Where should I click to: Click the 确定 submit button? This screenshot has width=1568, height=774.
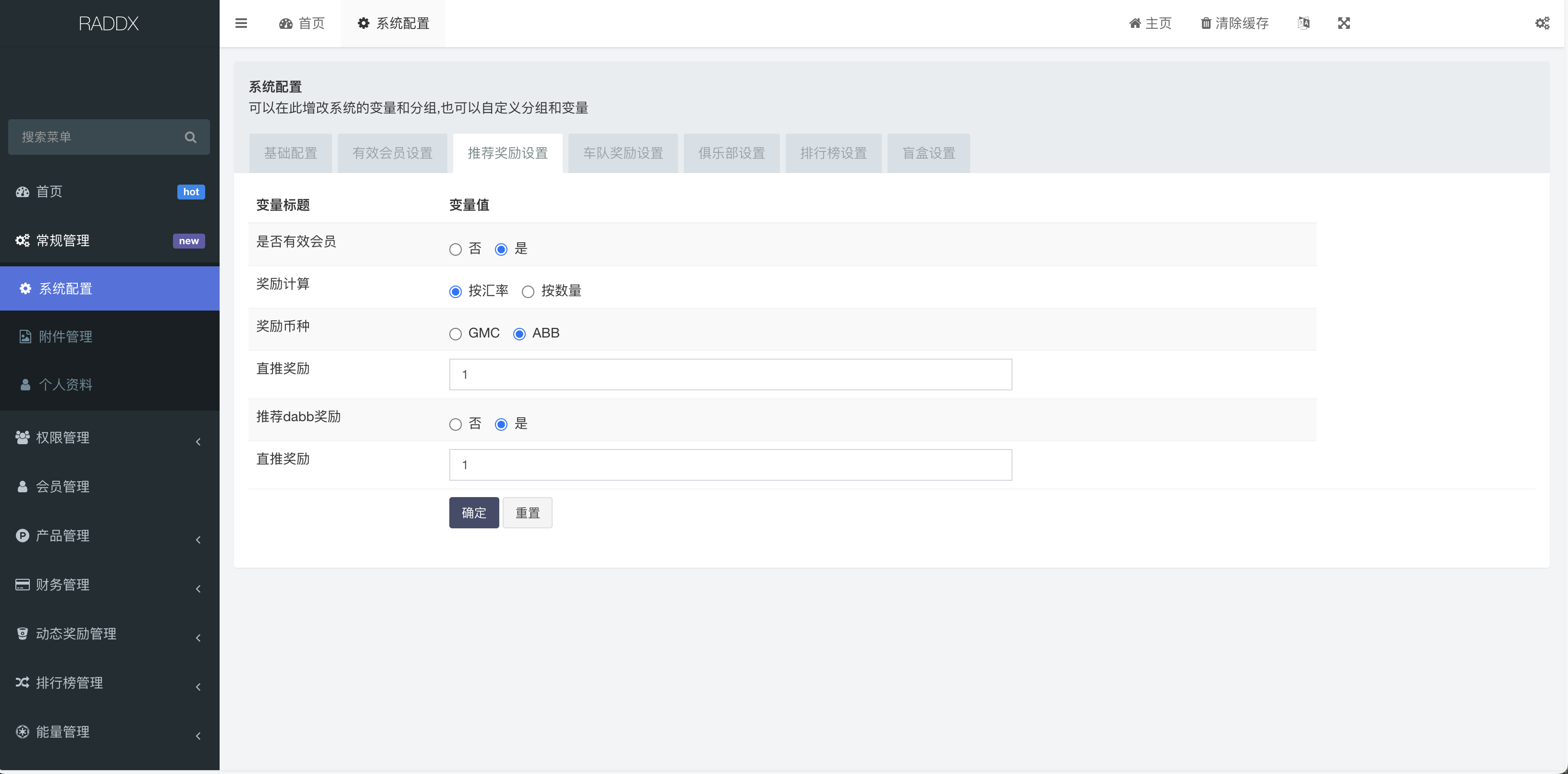coord(473,512)
